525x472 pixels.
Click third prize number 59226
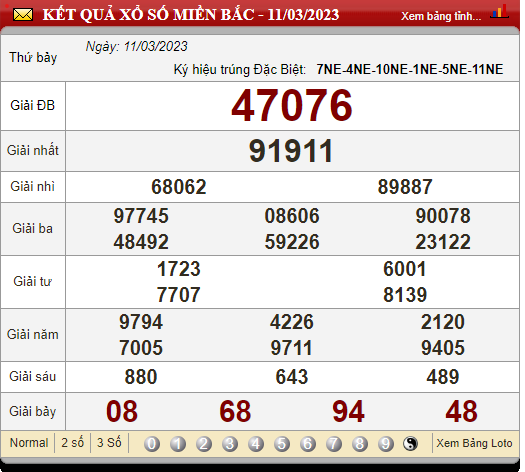[292, 242]
